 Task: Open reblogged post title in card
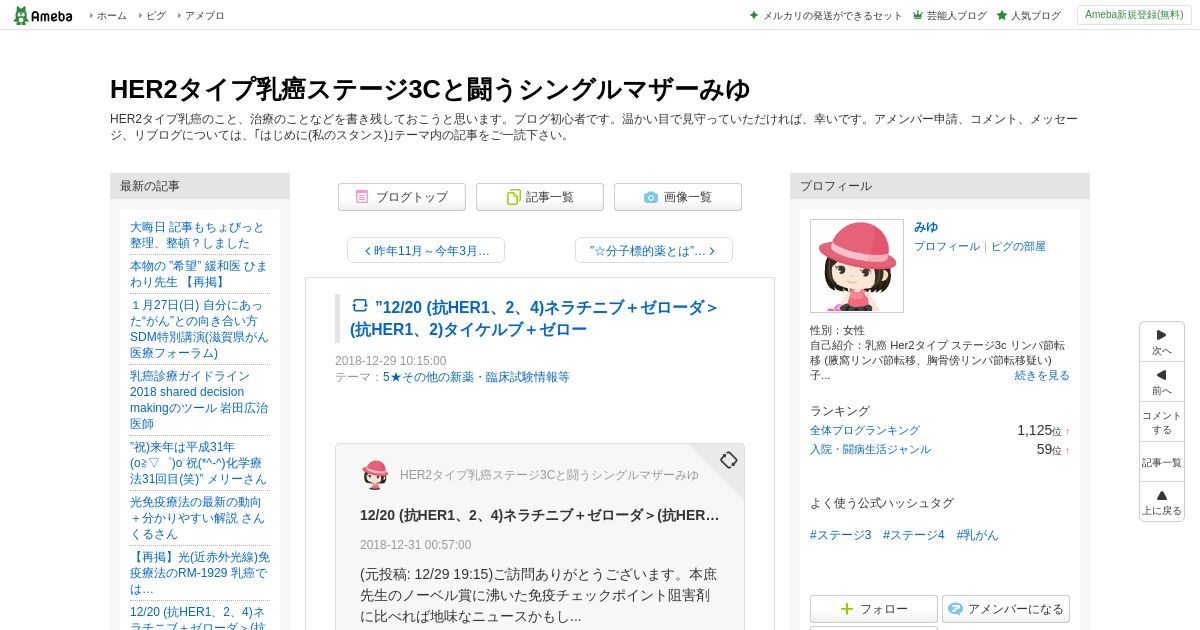(540, 515)
